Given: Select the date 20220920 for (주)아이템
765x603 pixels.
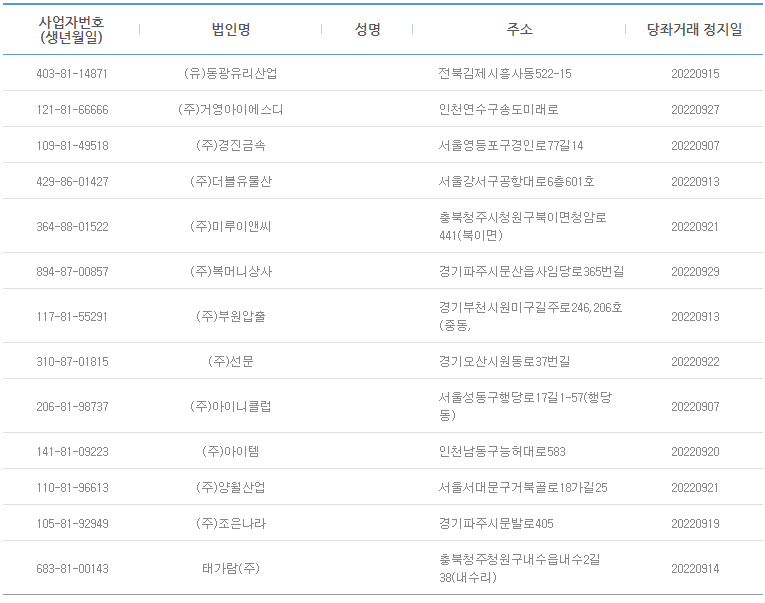Looking at the screenshot, I should [x=695, y=452].
